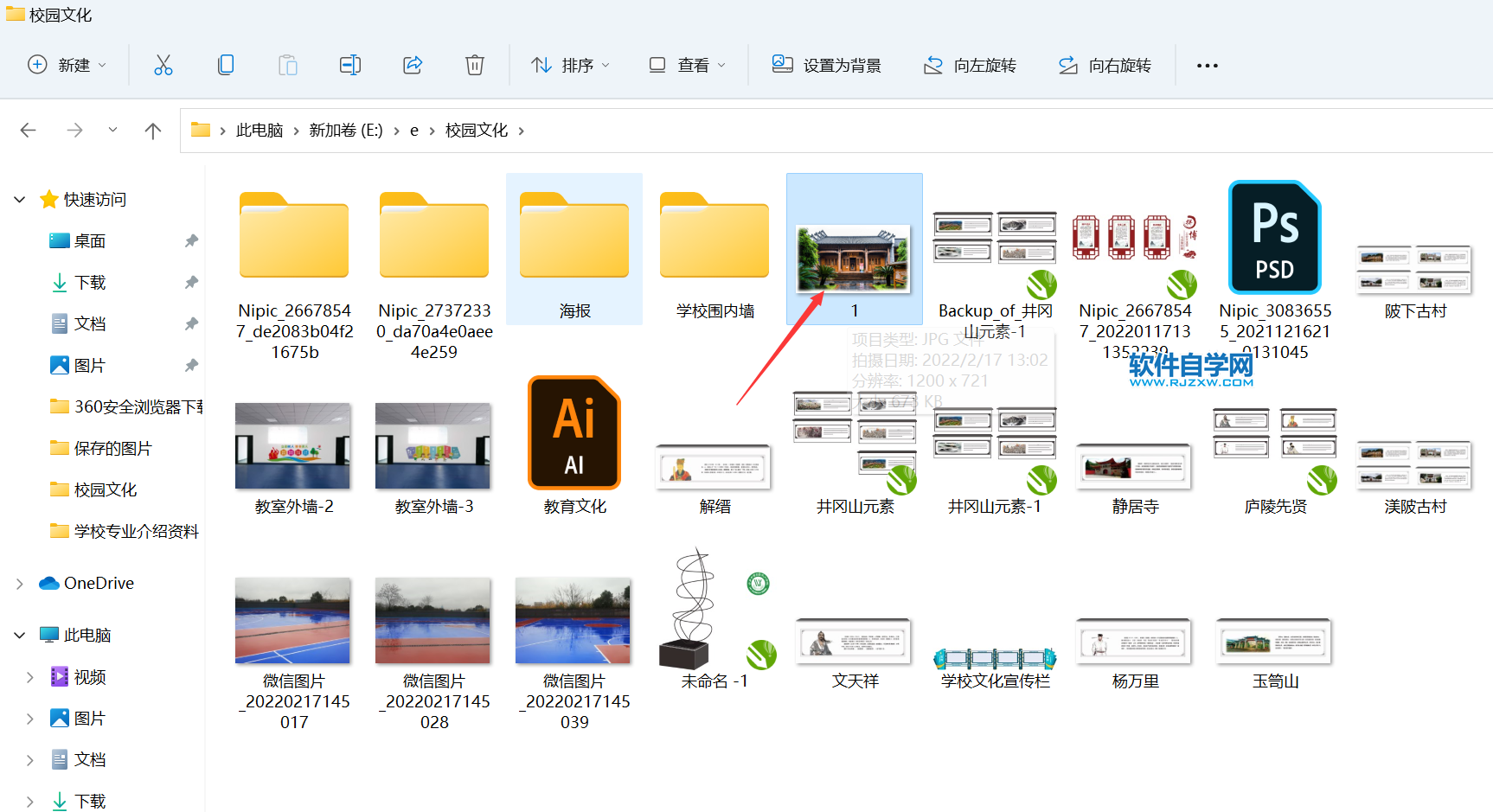1493x812 pixels.
Task: Click 此电脑 in the address bar
Action: pyautogui.click(x=260, y=131)
